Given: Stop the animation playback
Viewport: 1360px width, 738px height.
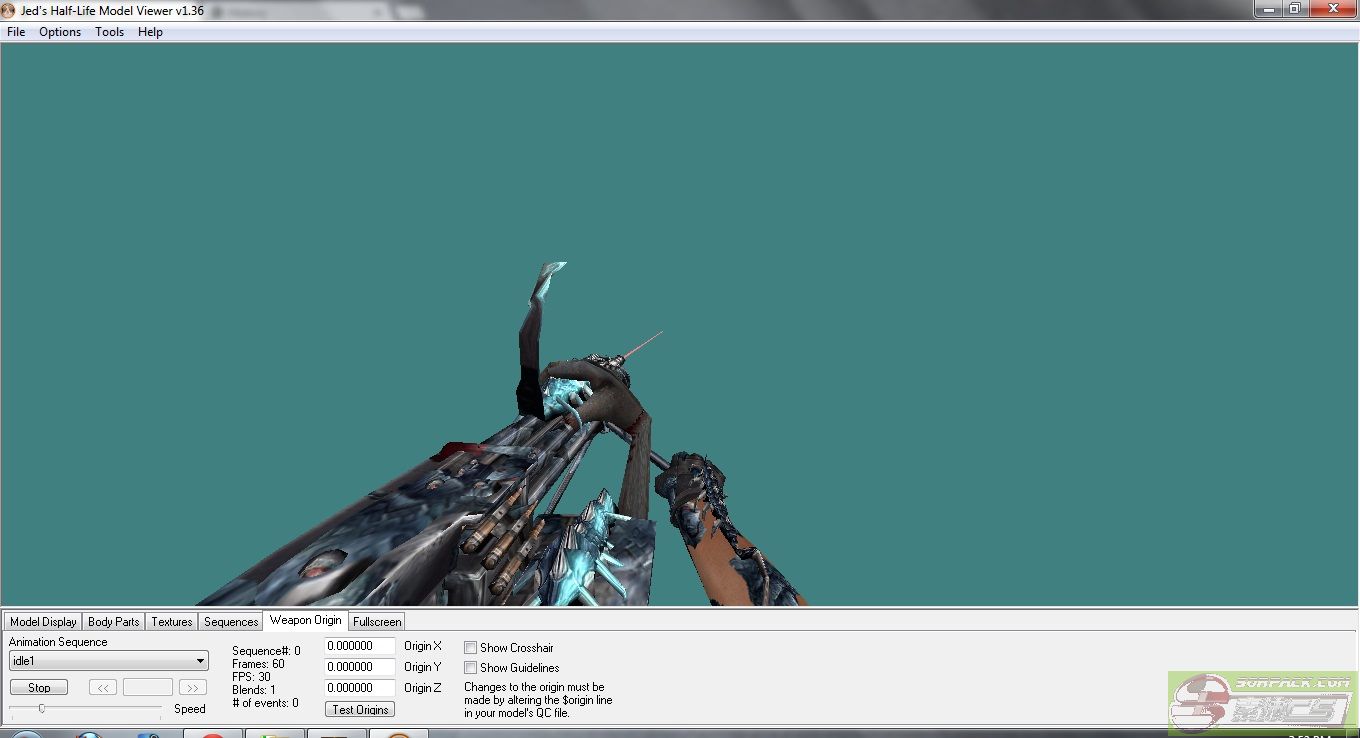Looking at the screenshot, I should (39, 688).
